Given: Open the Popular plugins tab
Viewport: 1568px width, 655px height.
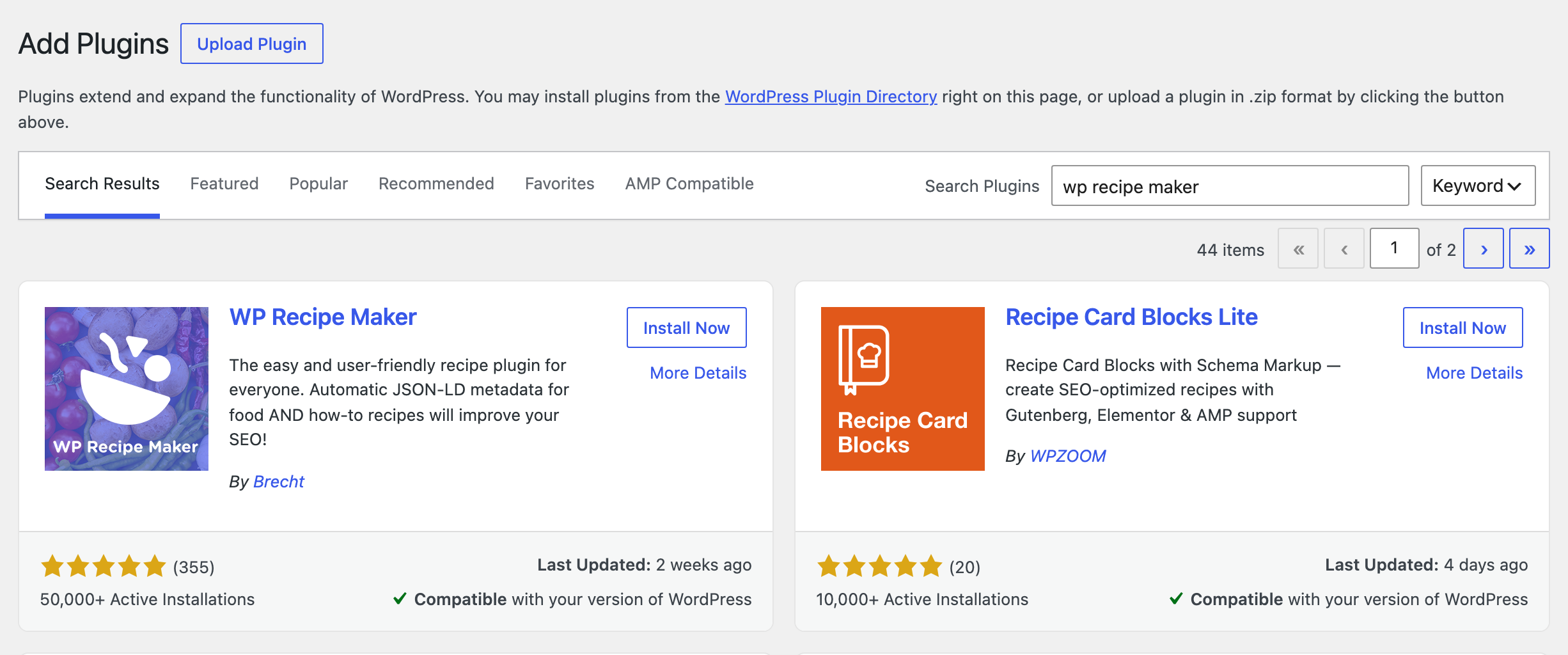Looking at the screenshot, I should click(x=318, y=184).
